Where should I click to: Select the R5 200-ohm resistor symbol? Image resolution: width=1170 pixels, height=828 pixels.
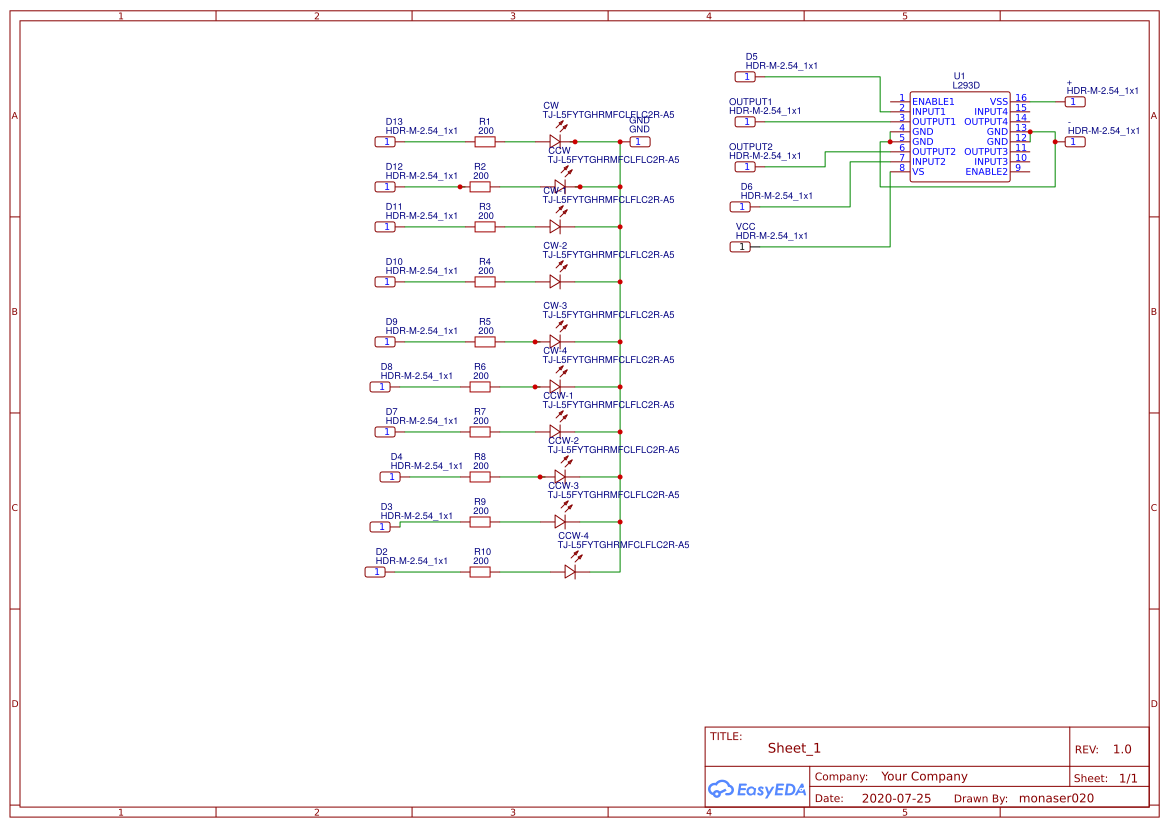pos(484,340)
